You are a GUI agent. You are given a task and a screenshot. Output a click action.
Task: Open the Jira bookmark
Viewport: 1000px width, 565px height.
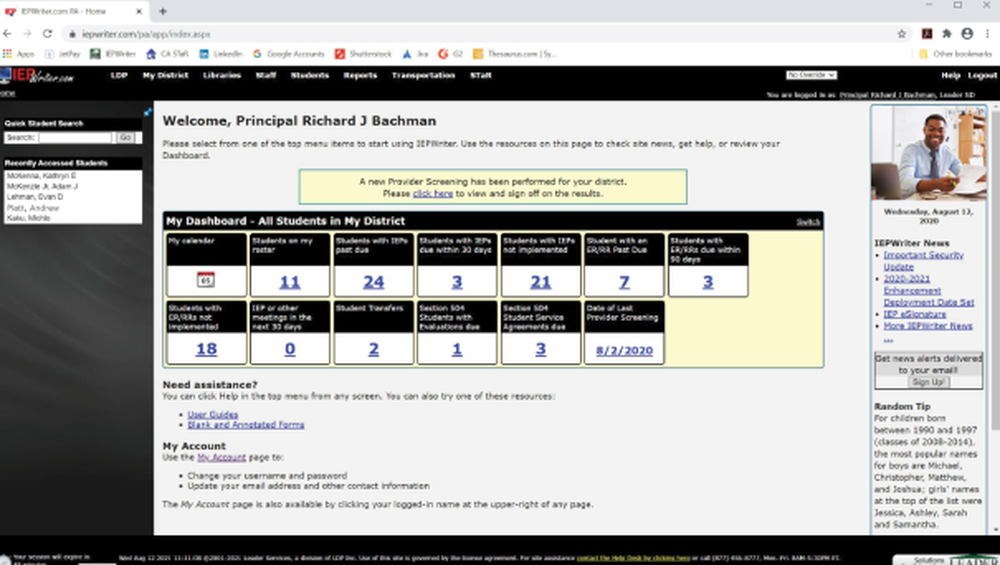tap(415, 54)
